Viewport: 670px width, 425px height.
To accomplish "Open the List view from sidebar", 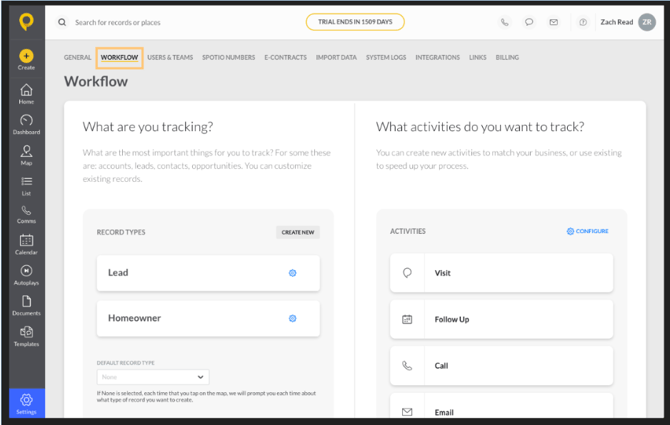I will [26, 186].
